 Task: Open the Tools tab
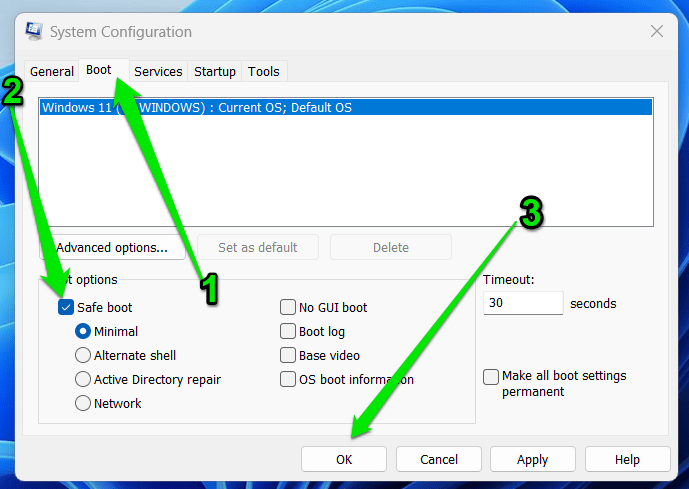[264, 71]
